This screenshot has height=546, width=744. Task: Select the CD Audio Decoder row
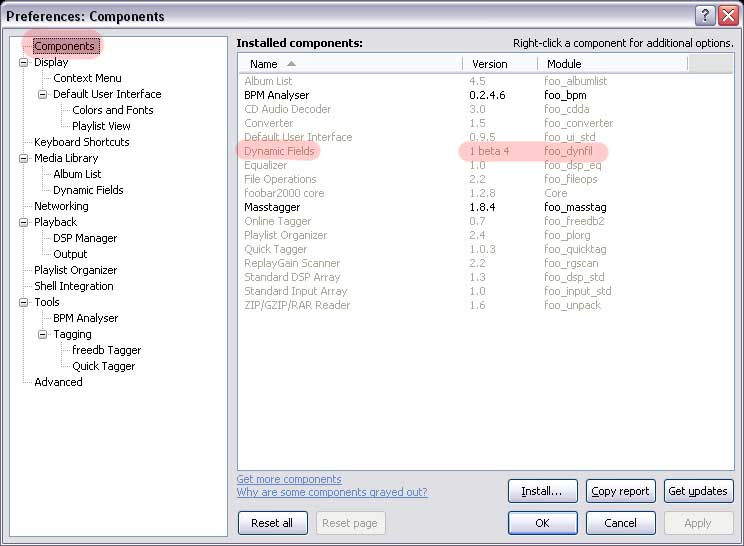[485, 109]
